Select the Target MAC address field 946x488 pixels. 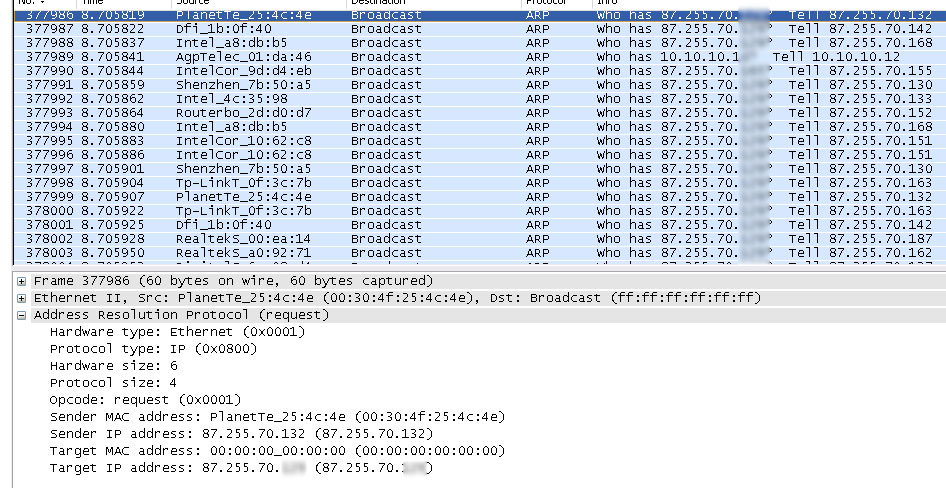coord(277,451)
